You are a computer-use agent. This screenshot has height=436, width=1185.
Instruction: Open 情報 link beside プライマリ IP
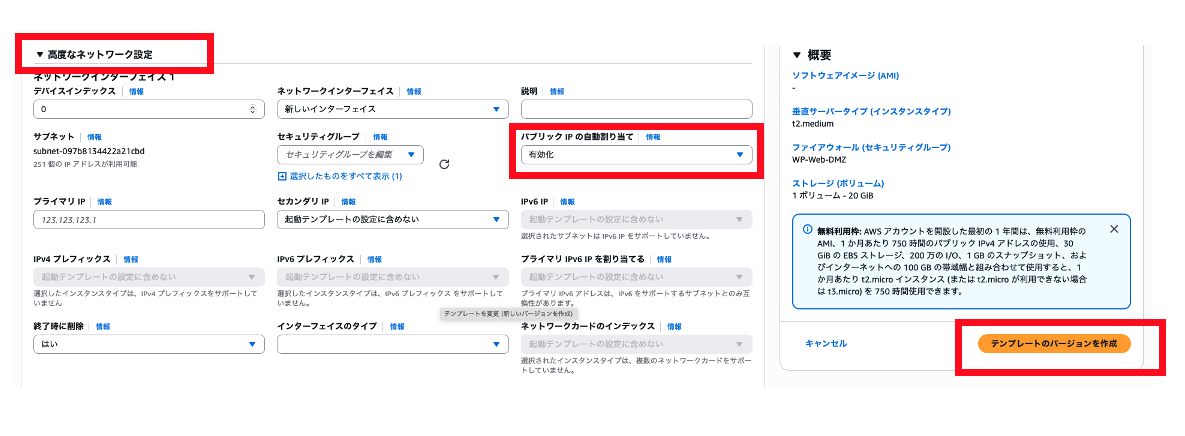point(104,202)
